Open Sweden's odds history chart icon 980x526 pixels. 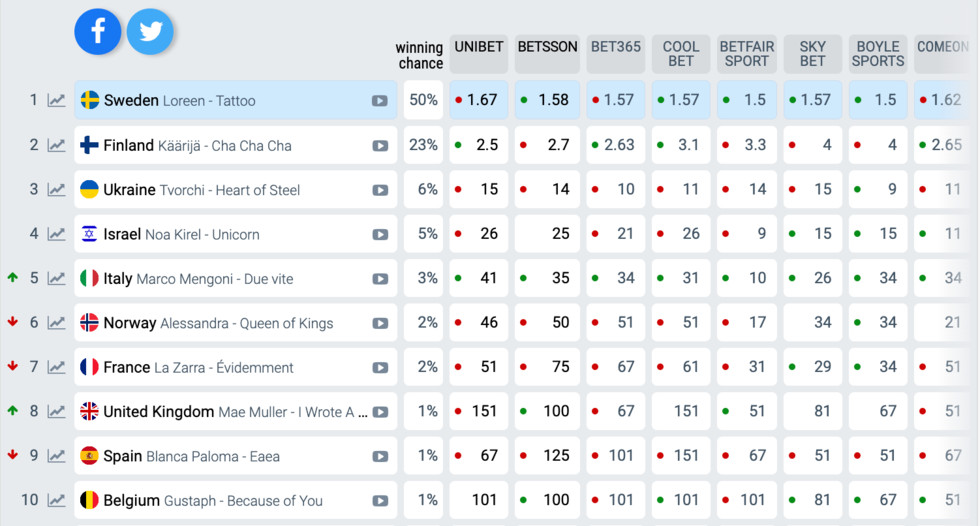(57, 101)
